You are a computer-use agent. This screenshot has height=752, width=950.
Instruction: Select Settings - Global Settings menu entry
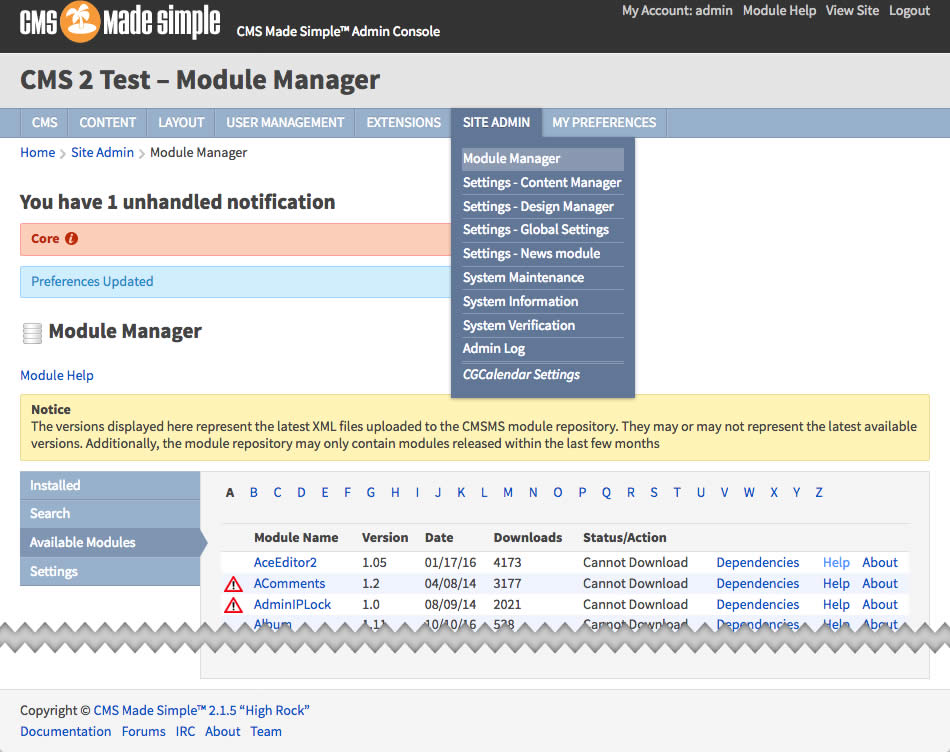pyautogui.click(x=535, y=229)
